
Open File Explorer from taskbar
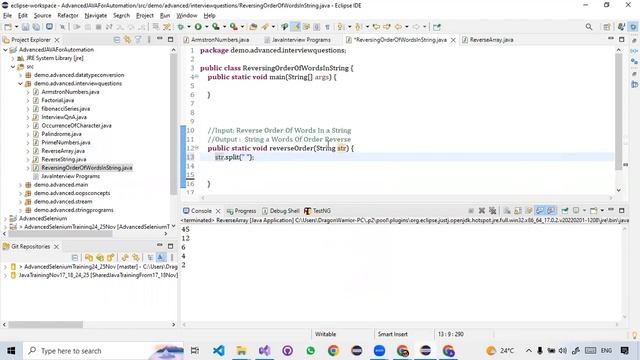(x=241, y=351)
